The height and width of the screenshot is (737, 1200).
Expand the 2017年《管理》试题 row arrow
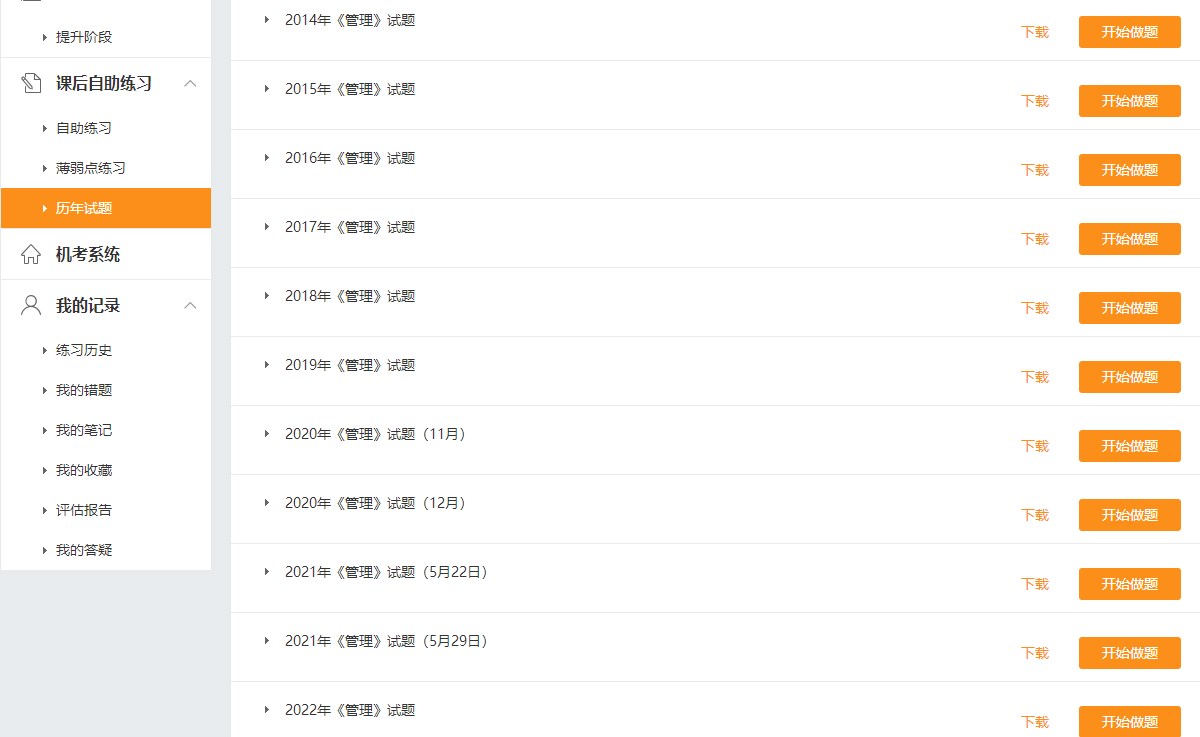267,226
